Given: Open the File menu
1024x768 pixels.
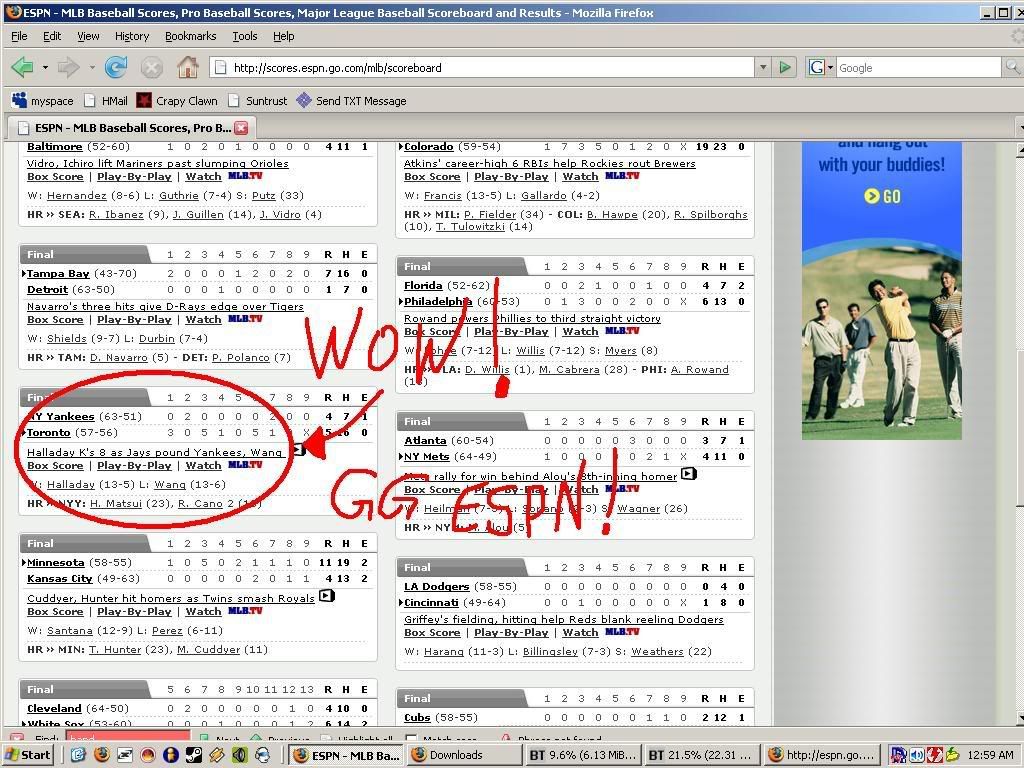Looking at the screenshot, I should (19, 36).
